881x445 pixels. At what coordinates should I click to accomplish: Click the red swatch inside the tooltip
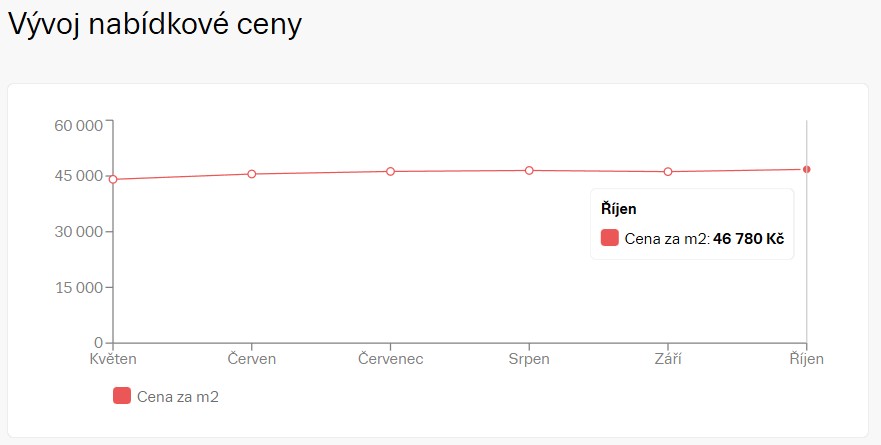610,238
